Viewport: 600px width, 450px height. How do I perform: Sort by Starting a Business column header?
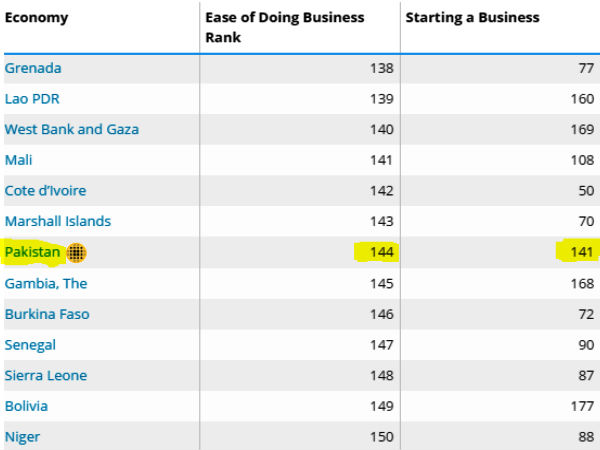472,17
